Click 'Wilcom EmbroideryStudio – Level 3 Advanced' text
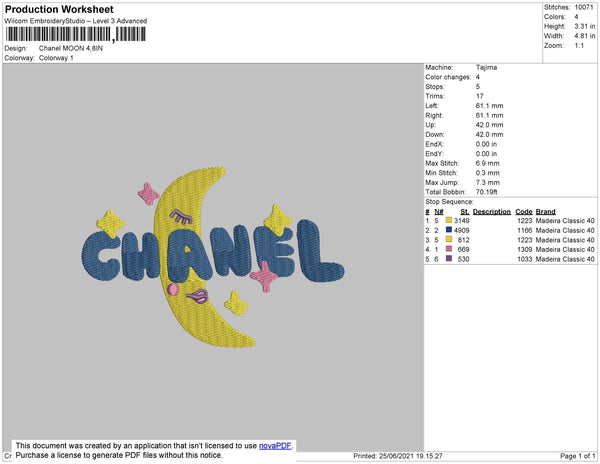This screenshot has width=600, height=464. (76, 21)
